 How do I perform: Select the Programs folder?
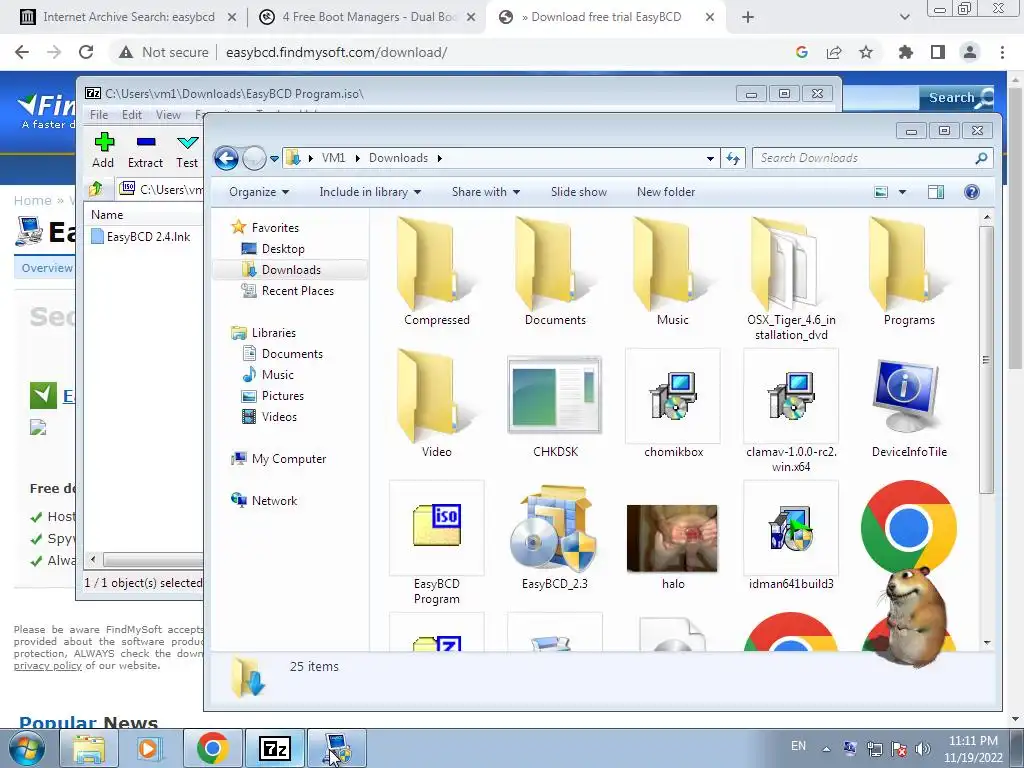(x=909, y=270)
